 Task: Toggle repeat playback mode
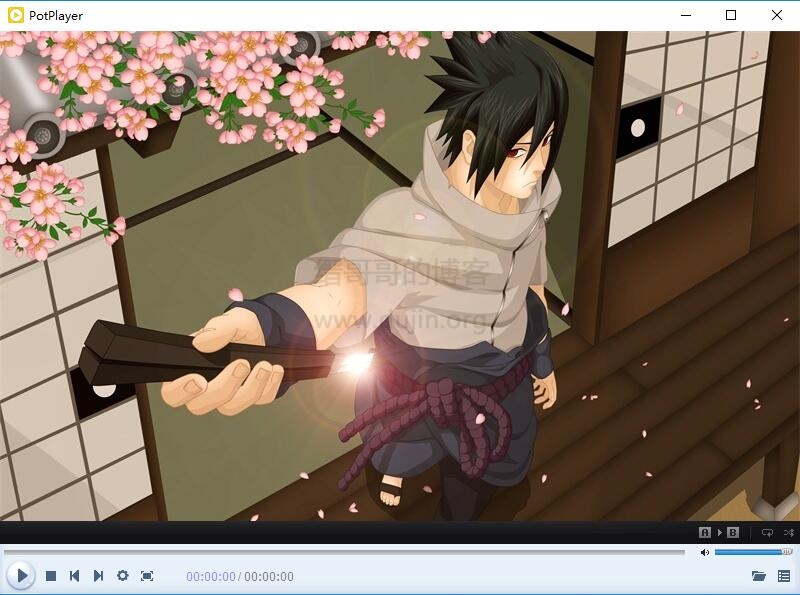click(x=767, y=533)
